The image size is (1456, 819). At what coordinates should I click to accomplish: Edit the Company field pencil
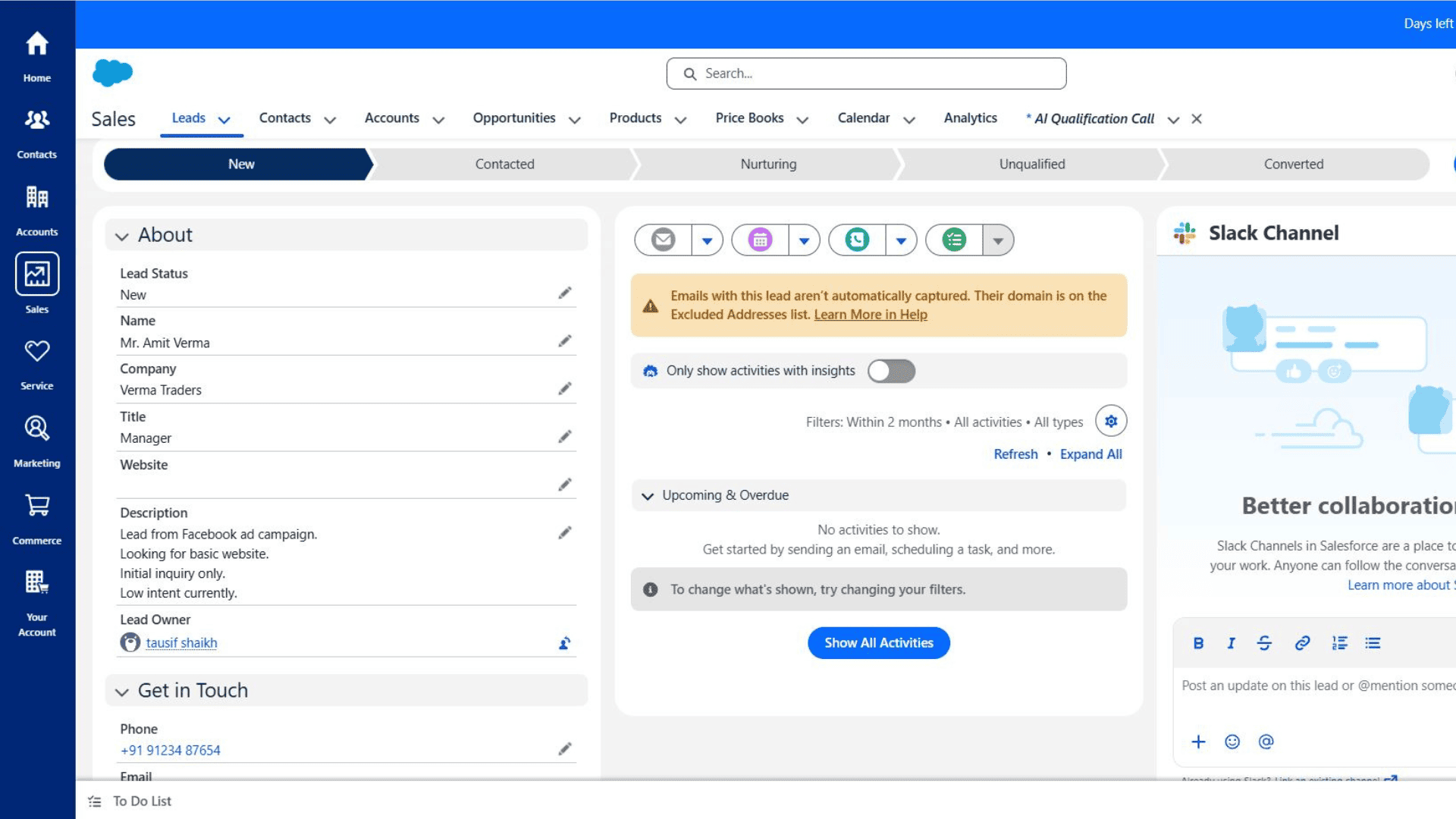tap(565, 388)
